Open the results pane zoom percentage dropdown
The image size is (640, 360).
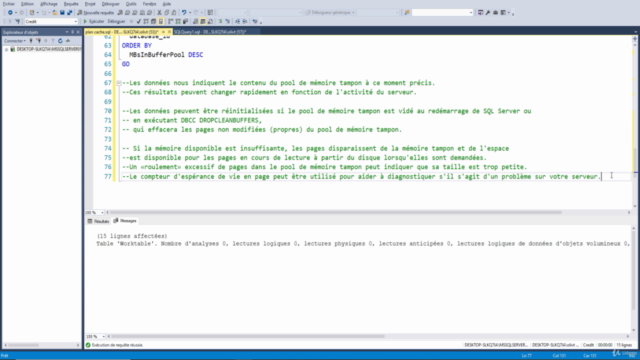(103, 336)
